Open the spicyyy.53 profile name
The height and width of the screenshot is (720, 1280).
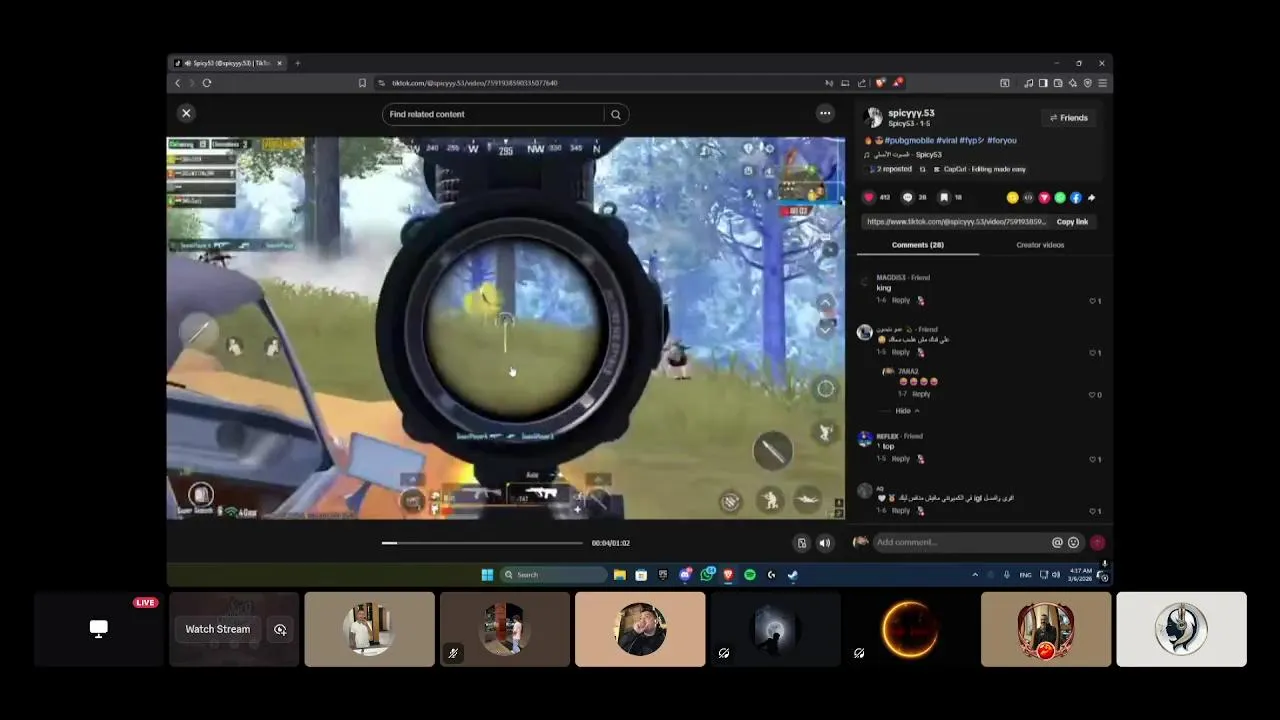click(x=911, y=113)
